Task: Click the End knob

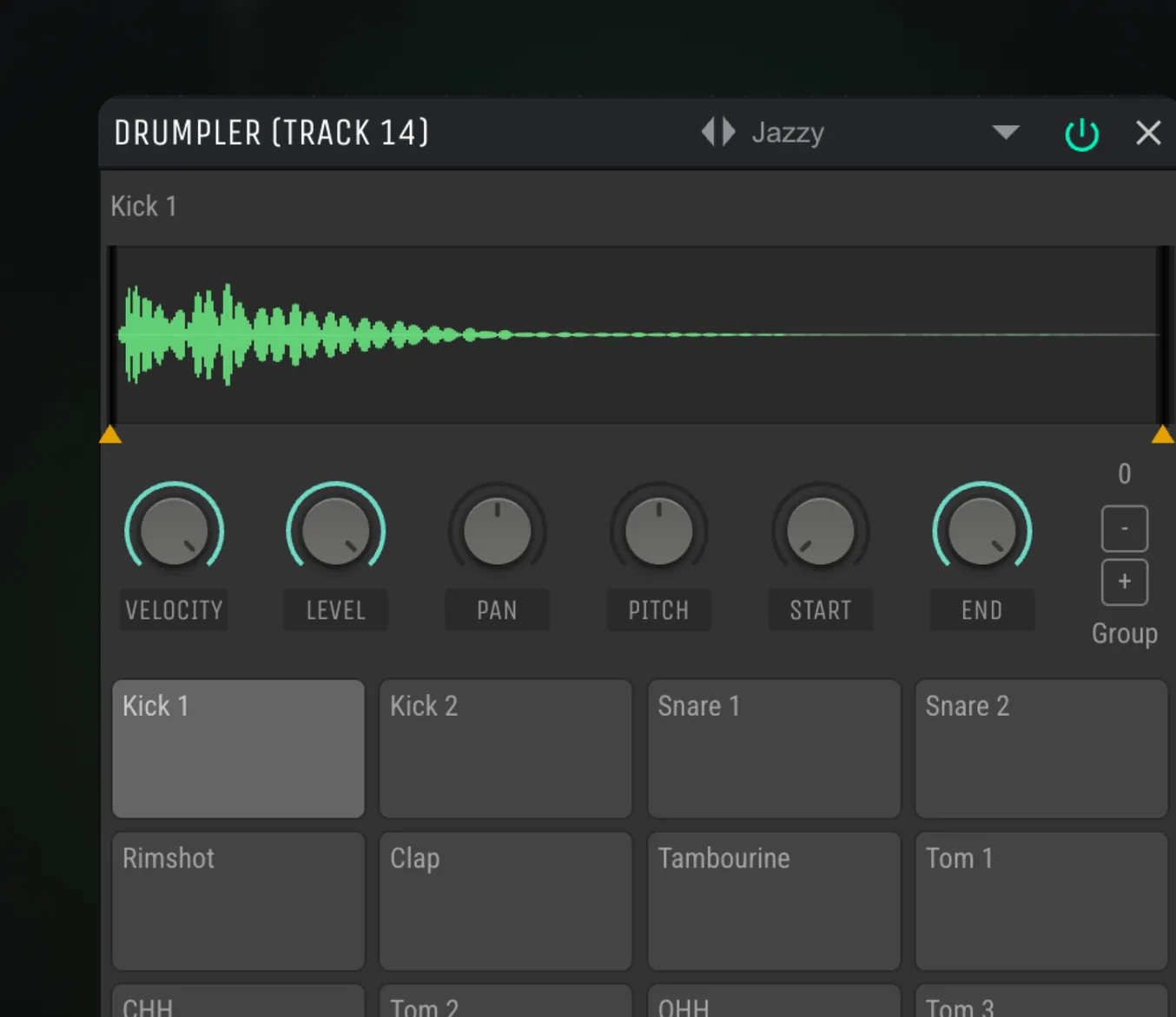Action: coord(981,531)
